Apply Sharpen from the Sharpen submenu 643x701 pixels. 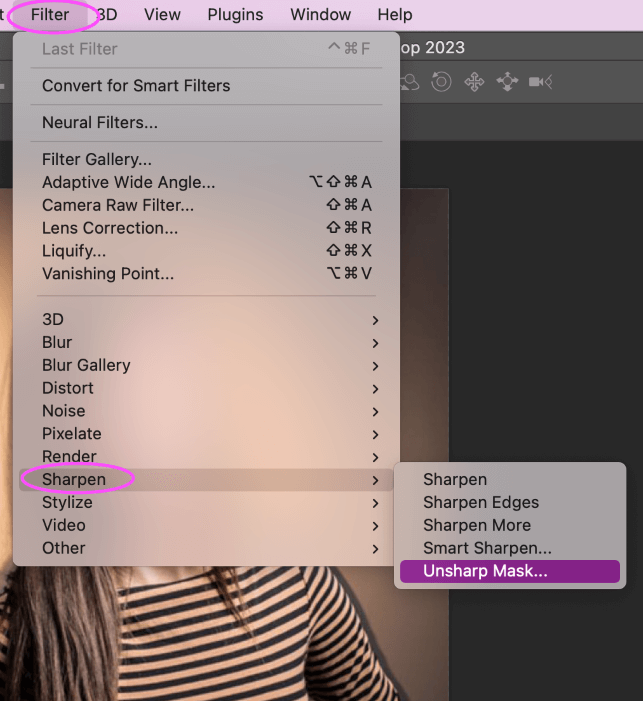510,479
